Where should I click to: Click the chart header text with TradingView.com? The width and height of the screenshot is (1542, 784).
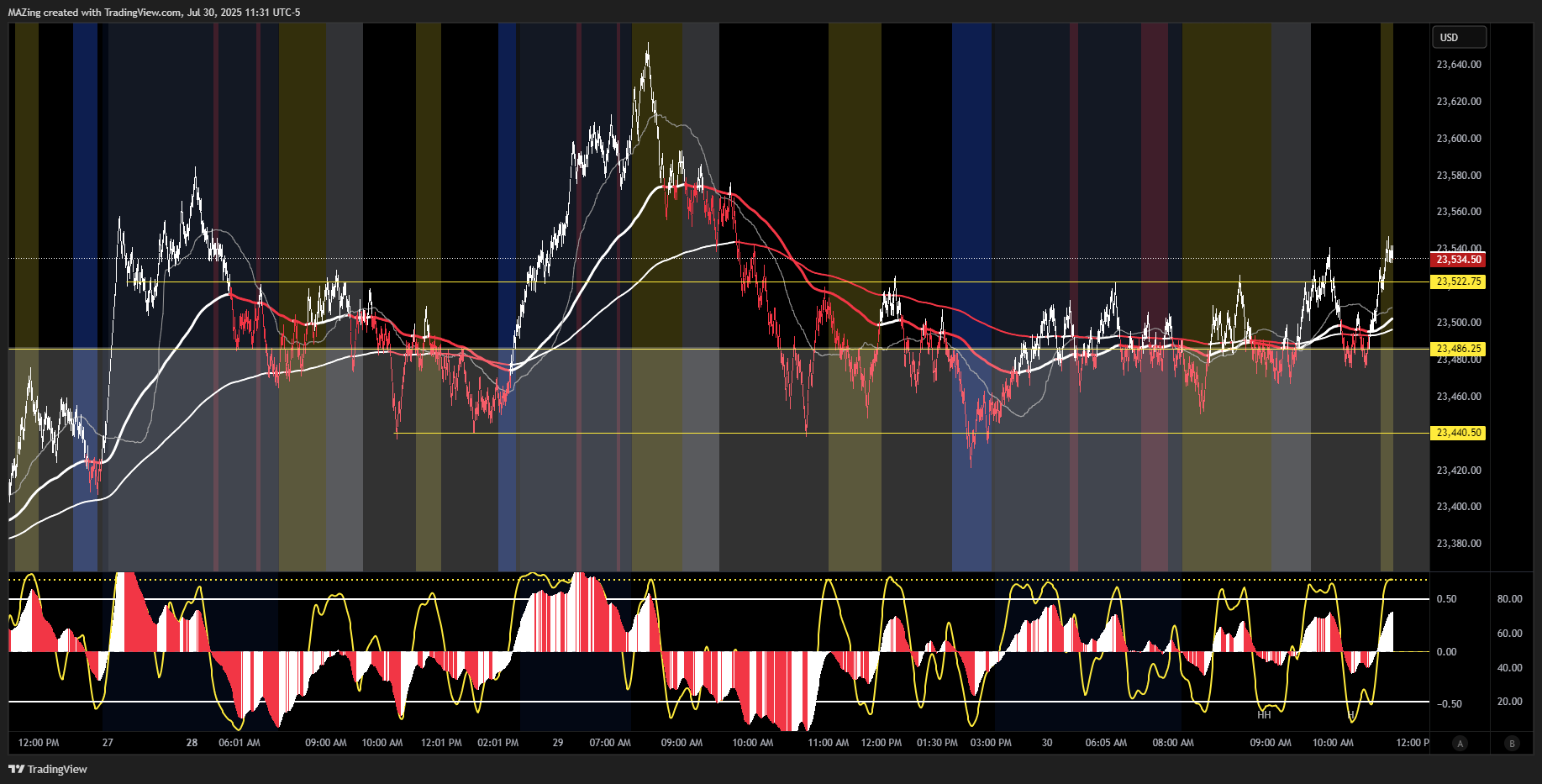pos(154,13)
